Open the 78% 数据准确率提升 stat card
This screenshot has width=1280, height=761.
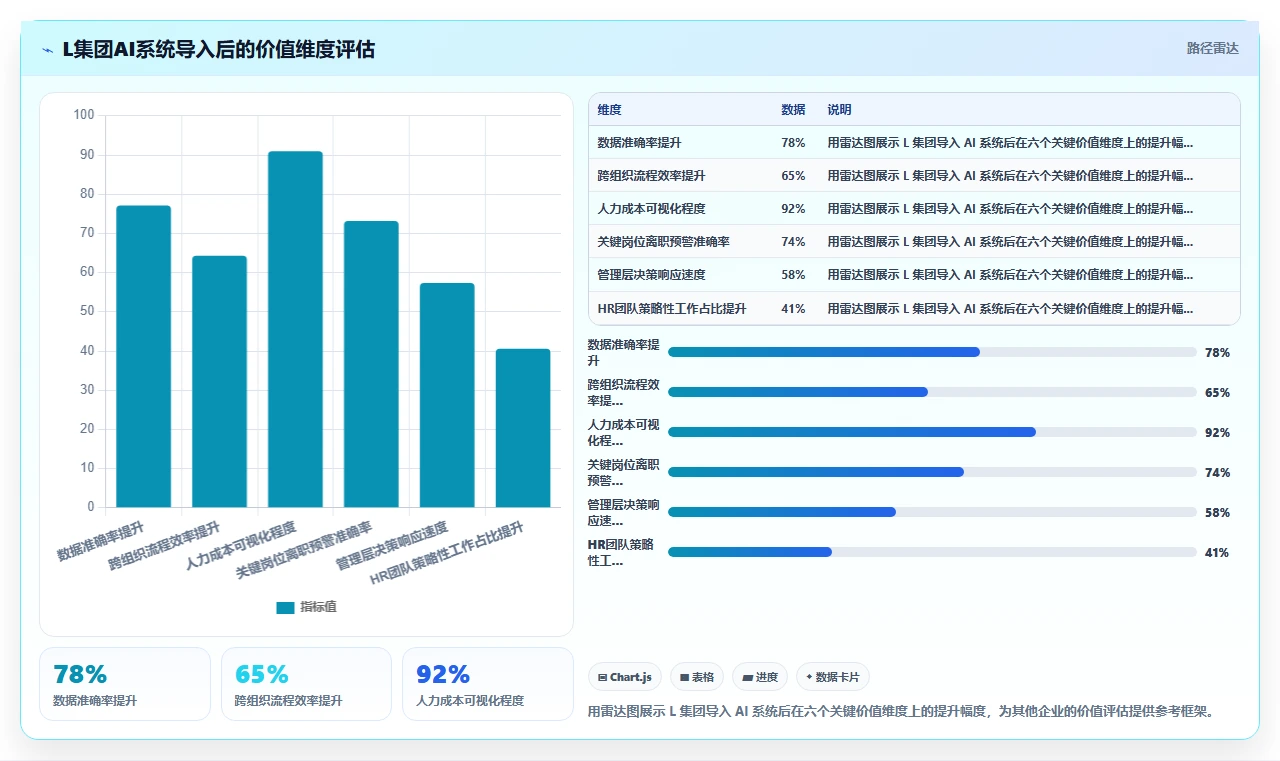click(125, 684)
